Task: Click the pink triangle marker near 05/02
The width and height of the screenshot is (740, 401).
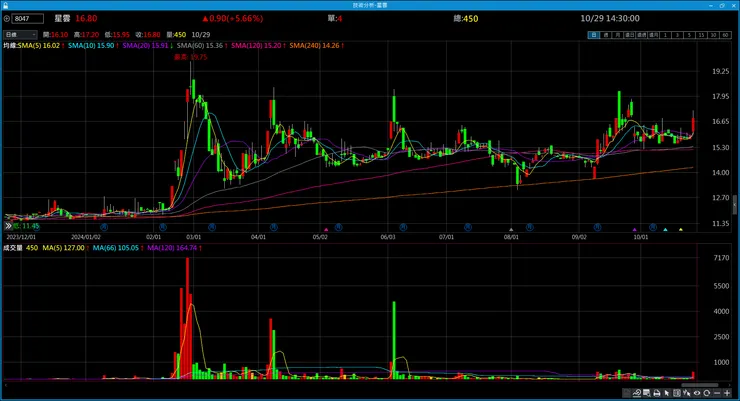Action: [326, 229]
